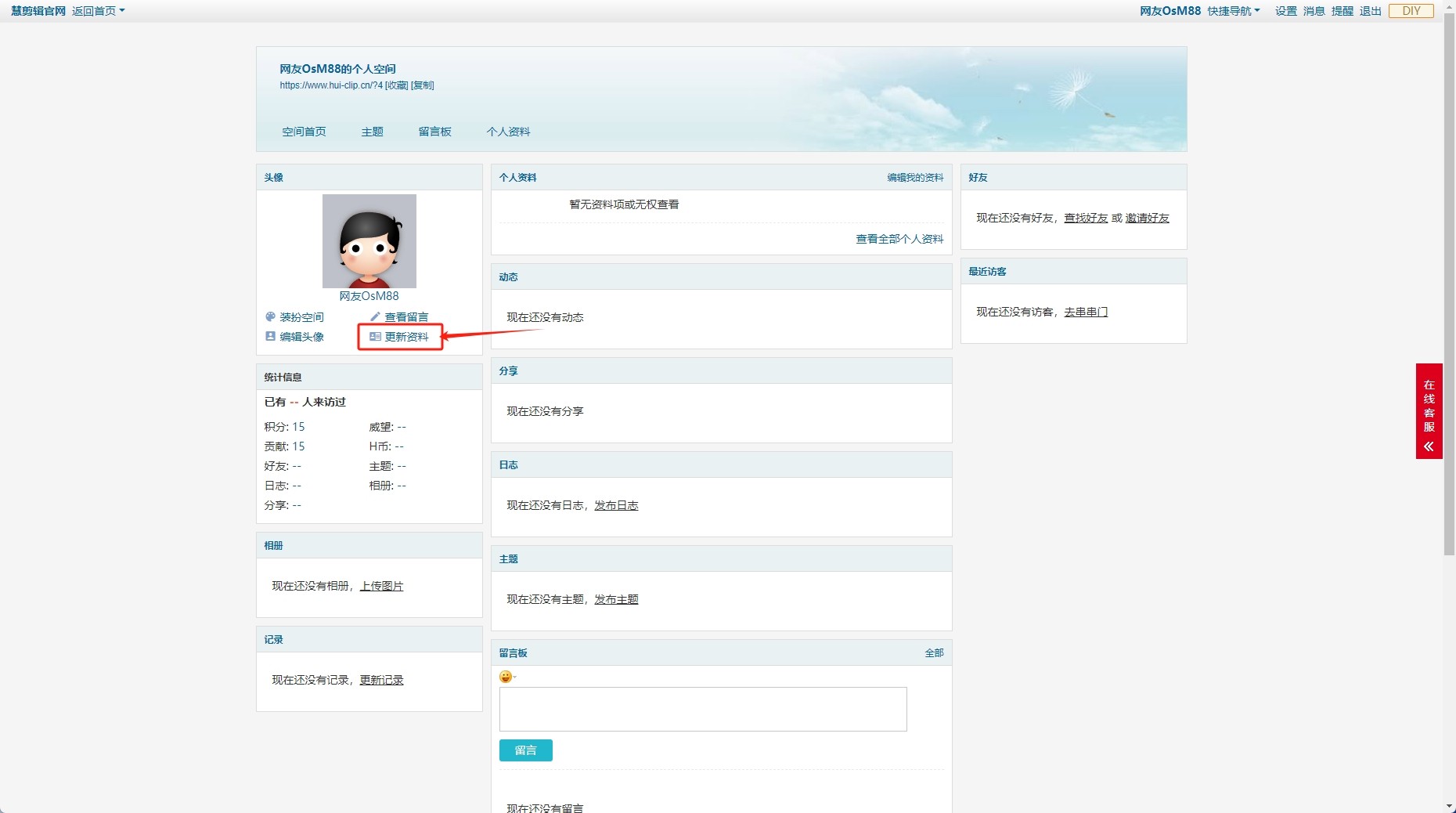The image size is (1456, 813).
Task: Click the 编辑头像 link
Action: (x=301, y=337)
